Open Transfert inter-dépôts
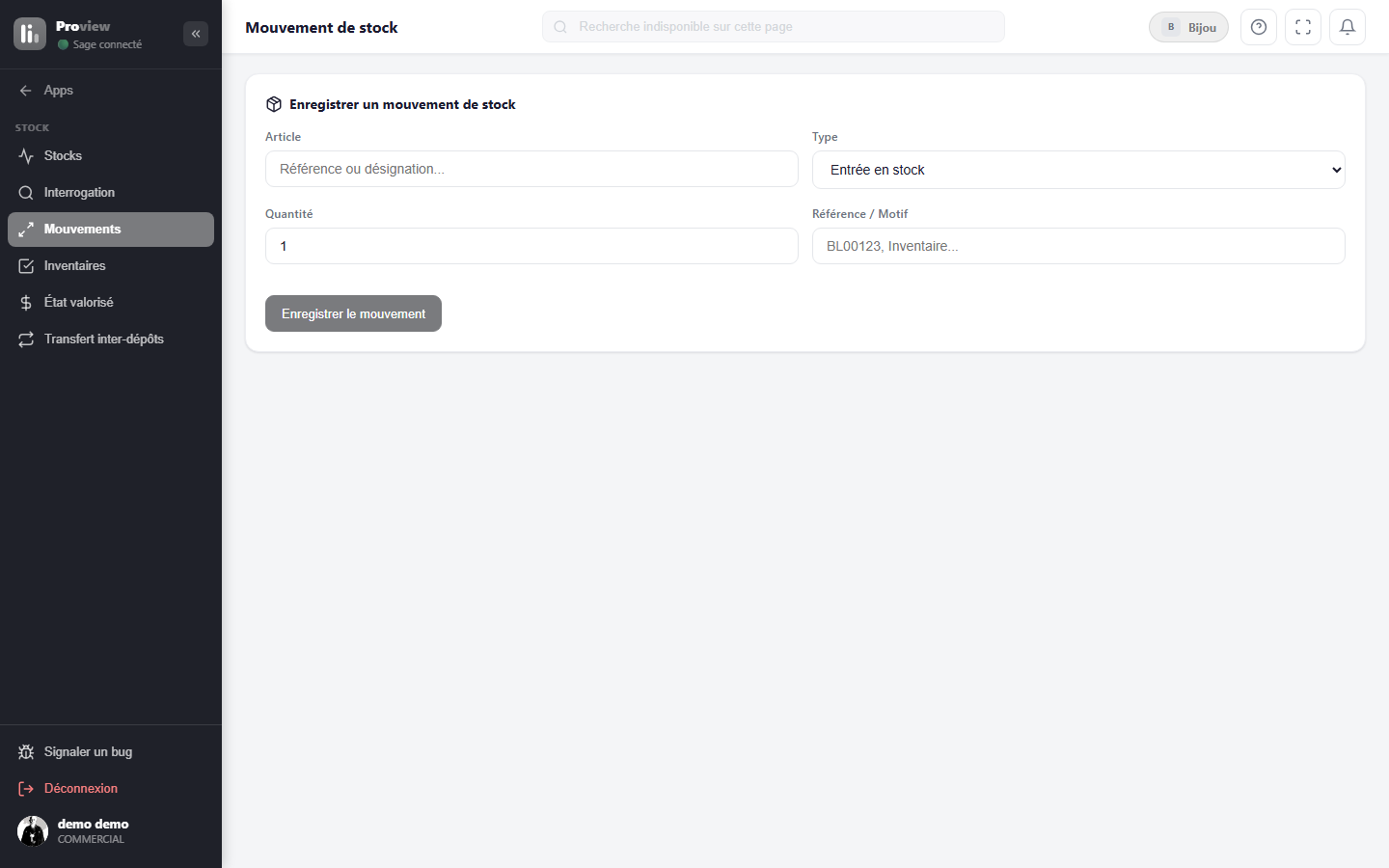Viewport: 1389px width, 868px height. pos(111,339)
